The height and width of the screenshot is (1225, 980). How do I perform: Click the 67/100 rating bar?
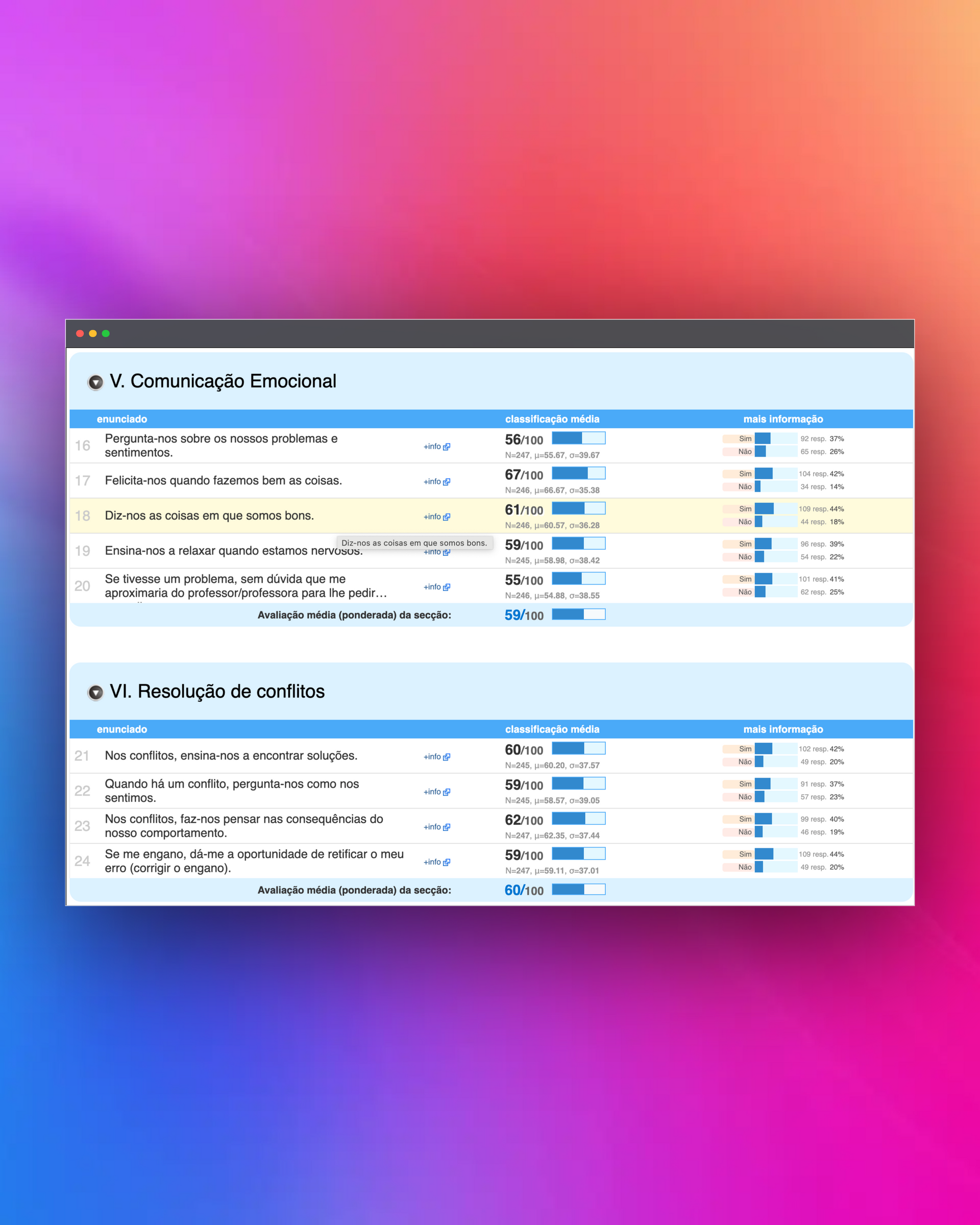[578, 473]
